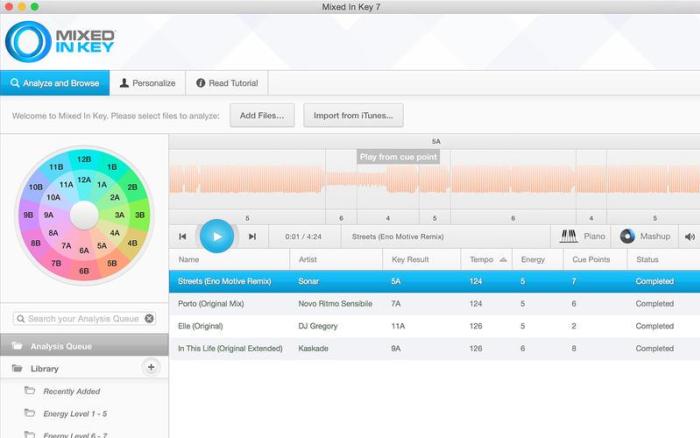Select Elle (Original) track
The width and height of the screenshot is (700, 438).
point(434,326)
